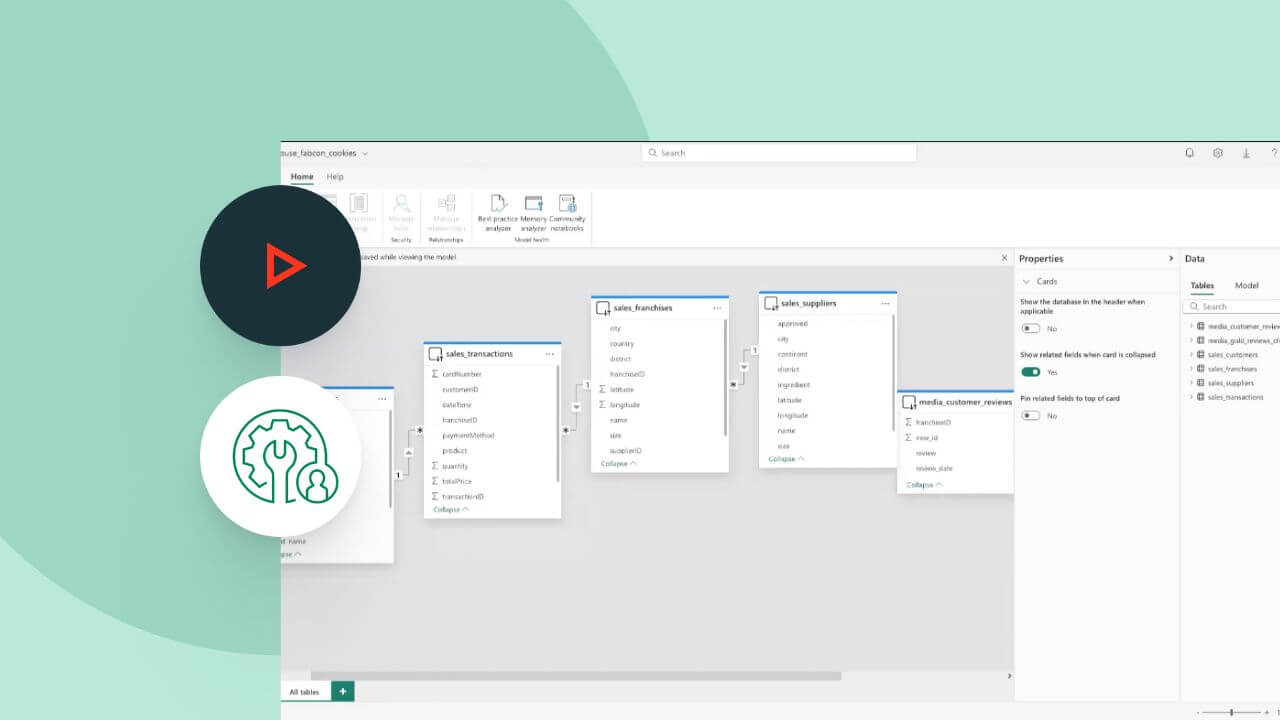Viewport: 1280px width, 720px height.
Task: Click the sales_franchises card header icon
Action: (603, 308)
